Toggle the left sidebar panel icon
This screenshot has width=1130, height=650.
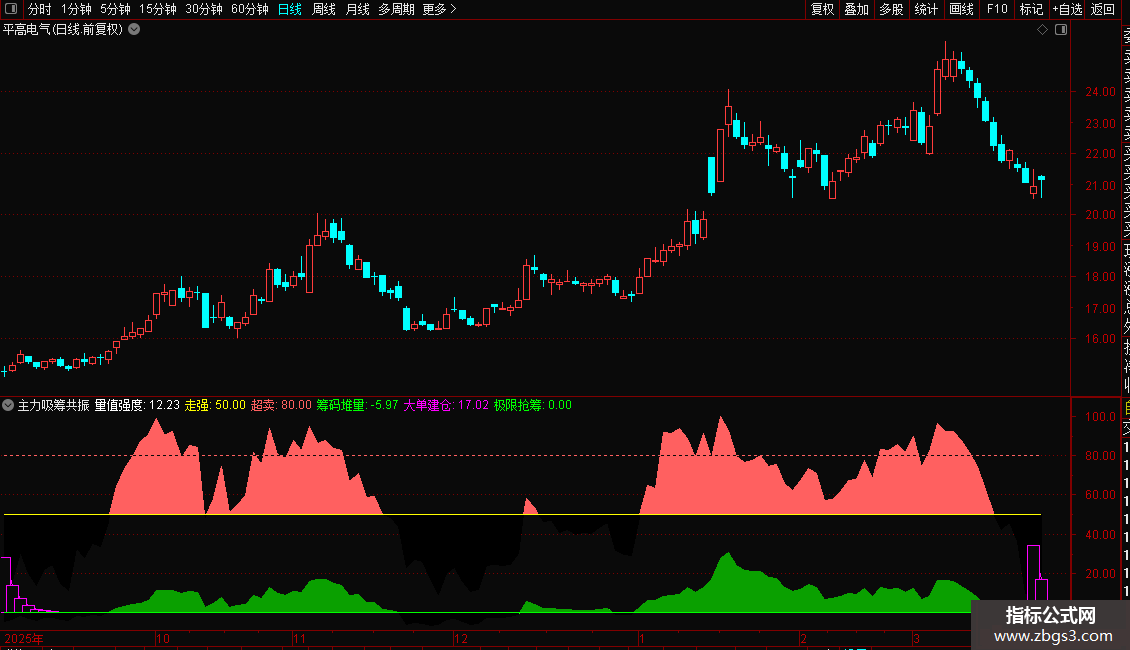(x=11, y=9)
